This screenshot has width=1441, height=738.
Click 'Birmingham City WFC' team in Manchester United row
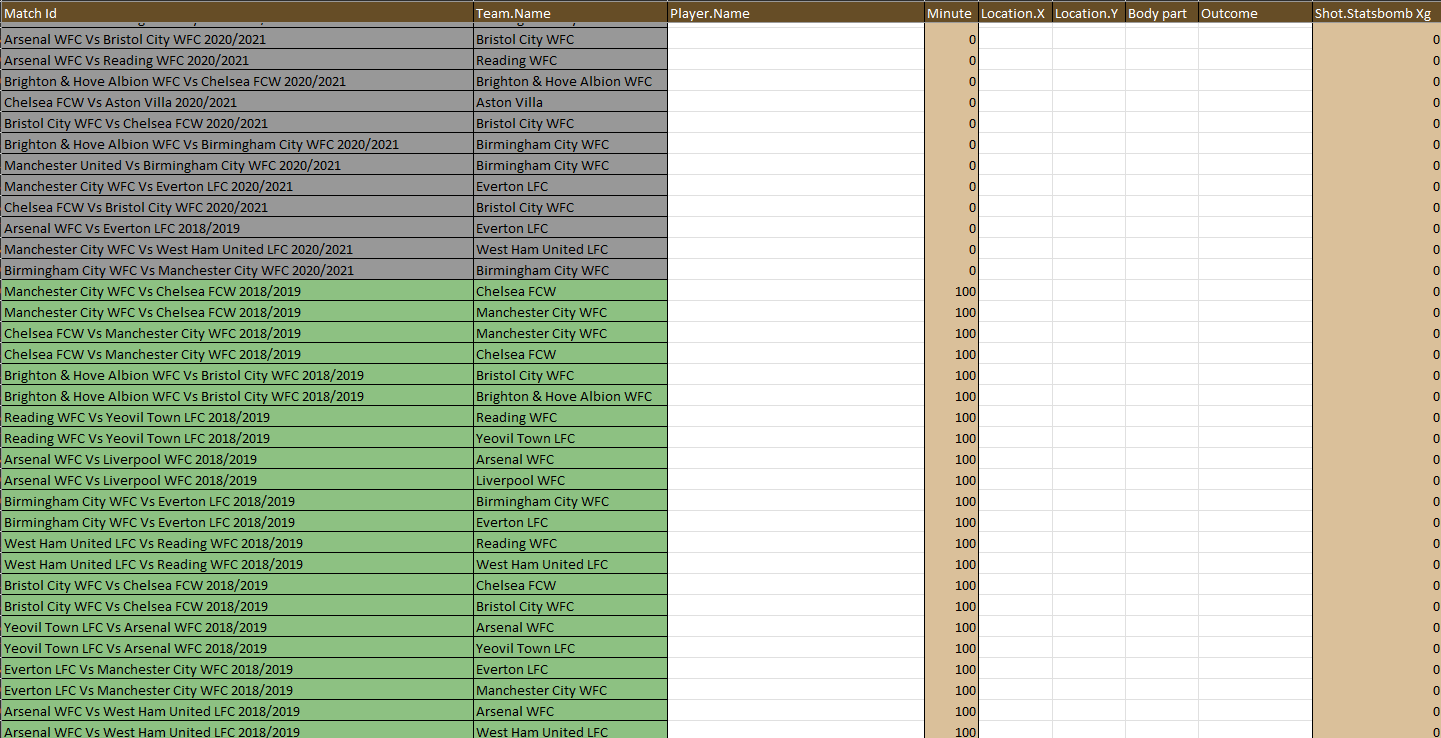(570, 165)
